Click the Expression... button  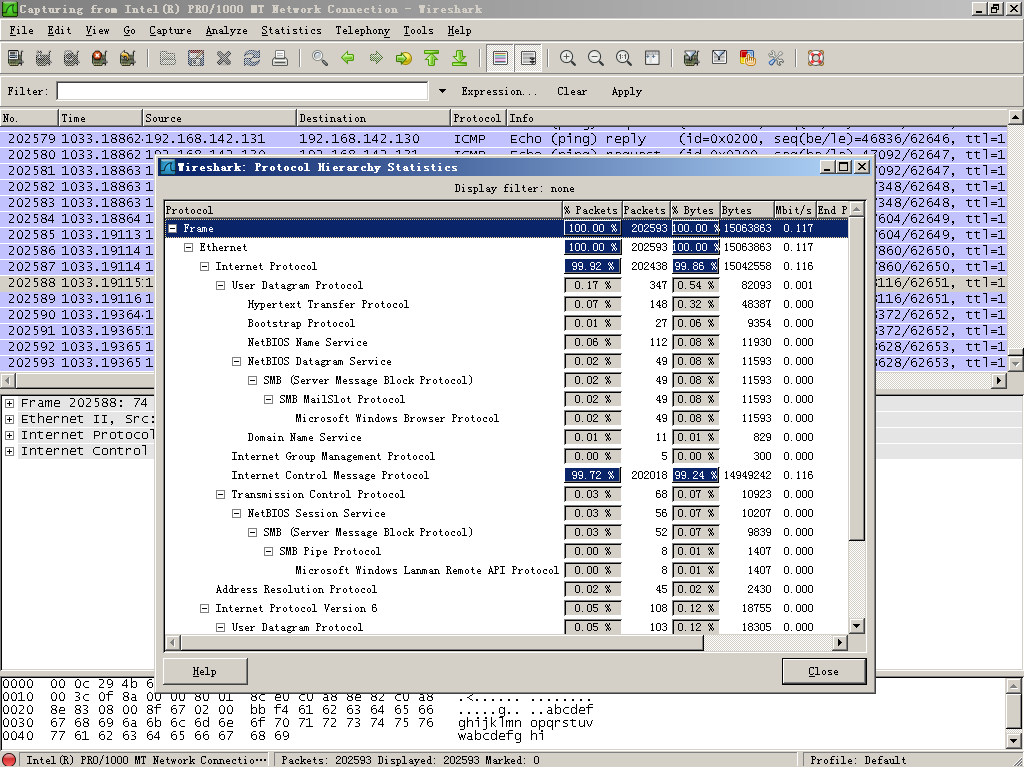[x=499, y=91]
